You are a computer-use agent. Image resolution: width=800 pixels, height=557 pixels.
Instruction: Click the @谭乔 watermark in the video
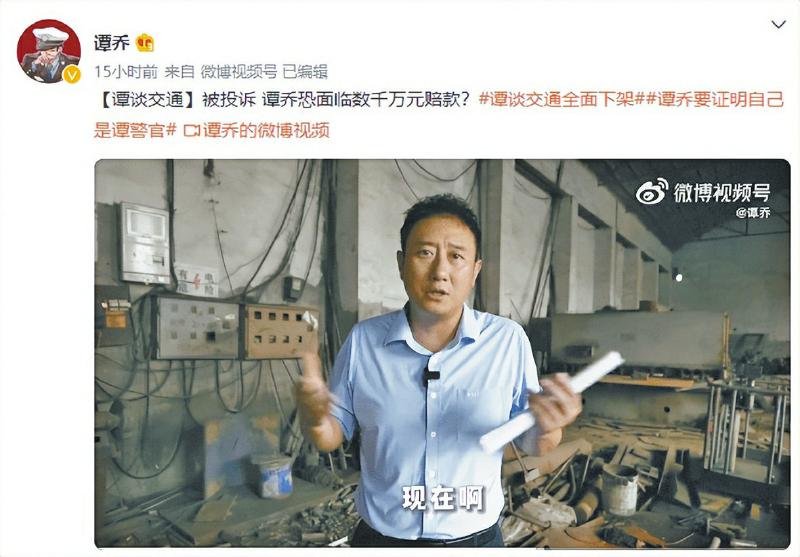753,213
